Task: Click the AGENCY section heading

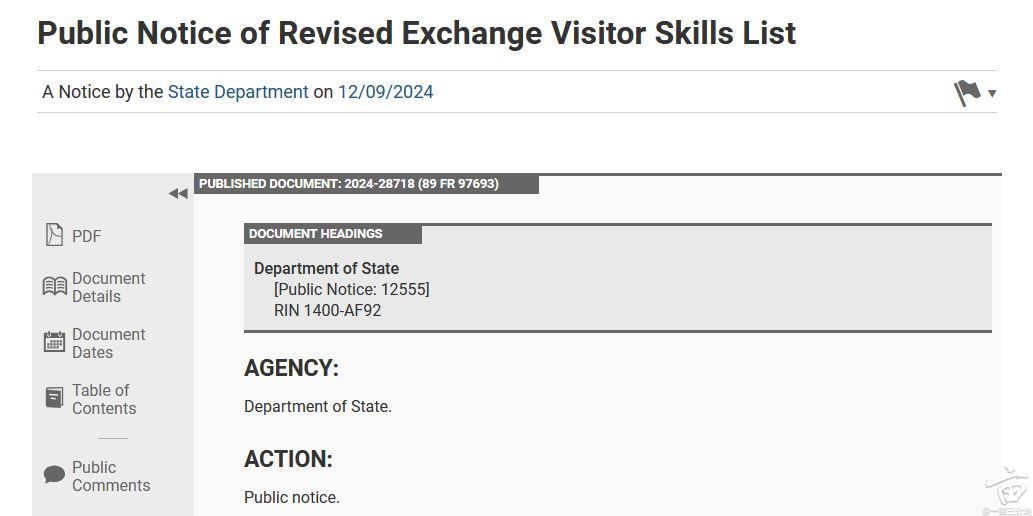Action: tap(291, 368)
